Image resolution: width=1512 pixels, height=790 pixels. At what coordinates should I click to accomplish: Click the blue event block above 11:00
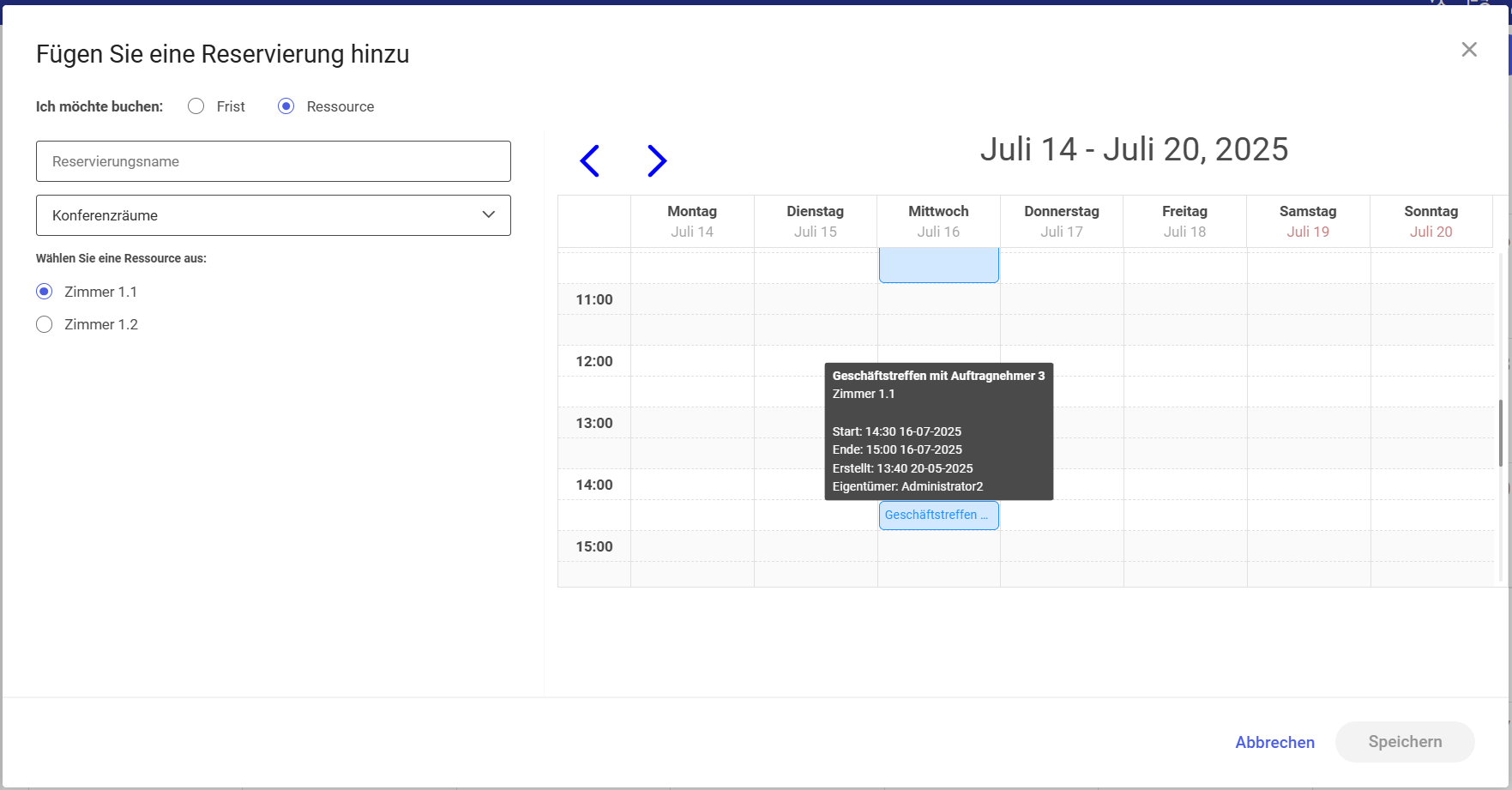[938, 265]
